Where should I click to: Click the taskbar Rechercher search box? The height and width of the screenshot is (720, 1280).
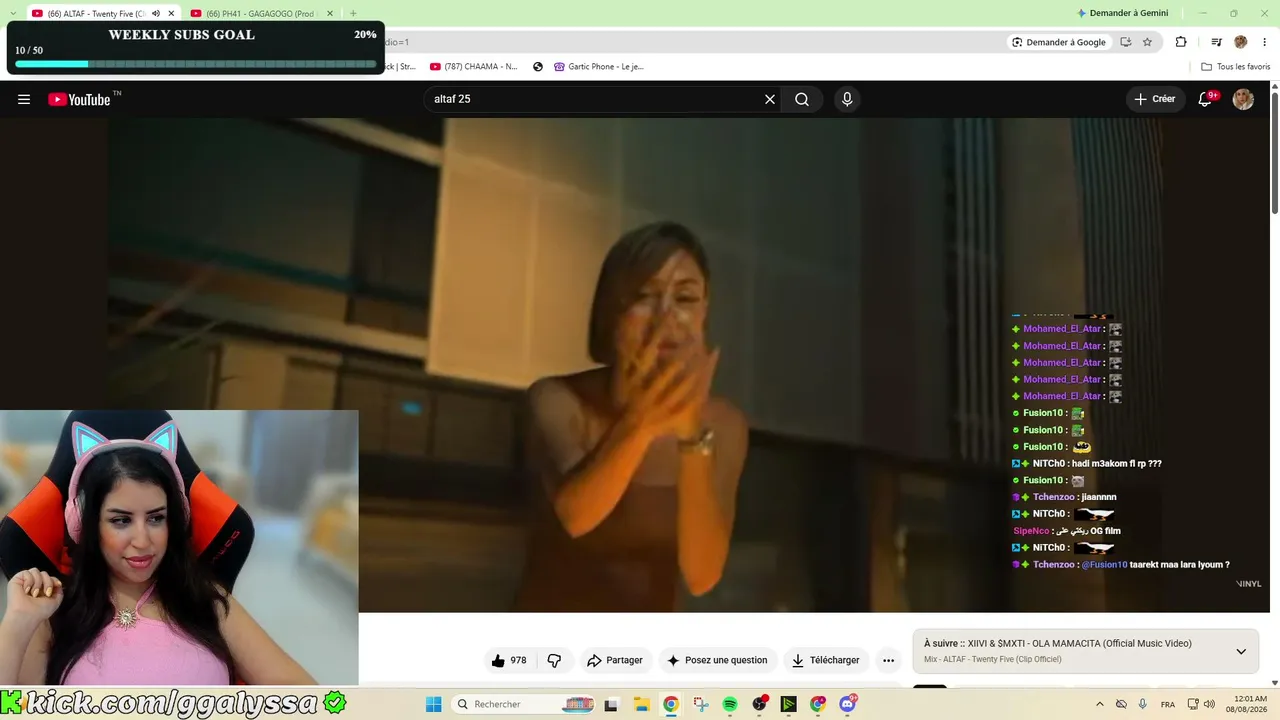[523, 704]
